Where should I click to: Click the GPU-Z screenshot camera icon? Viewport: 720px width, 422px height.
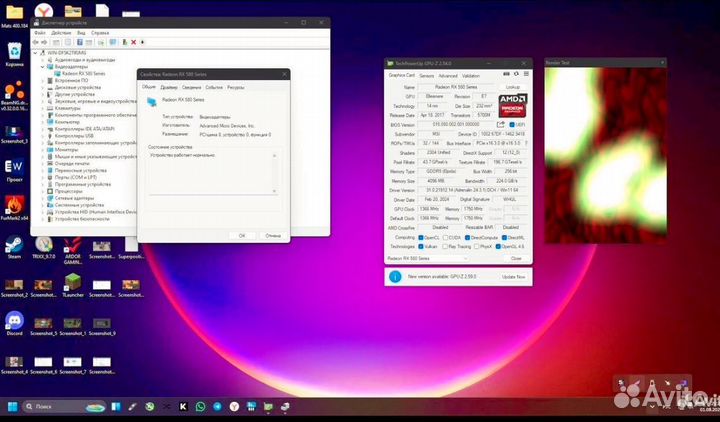[x=506, y=74]
